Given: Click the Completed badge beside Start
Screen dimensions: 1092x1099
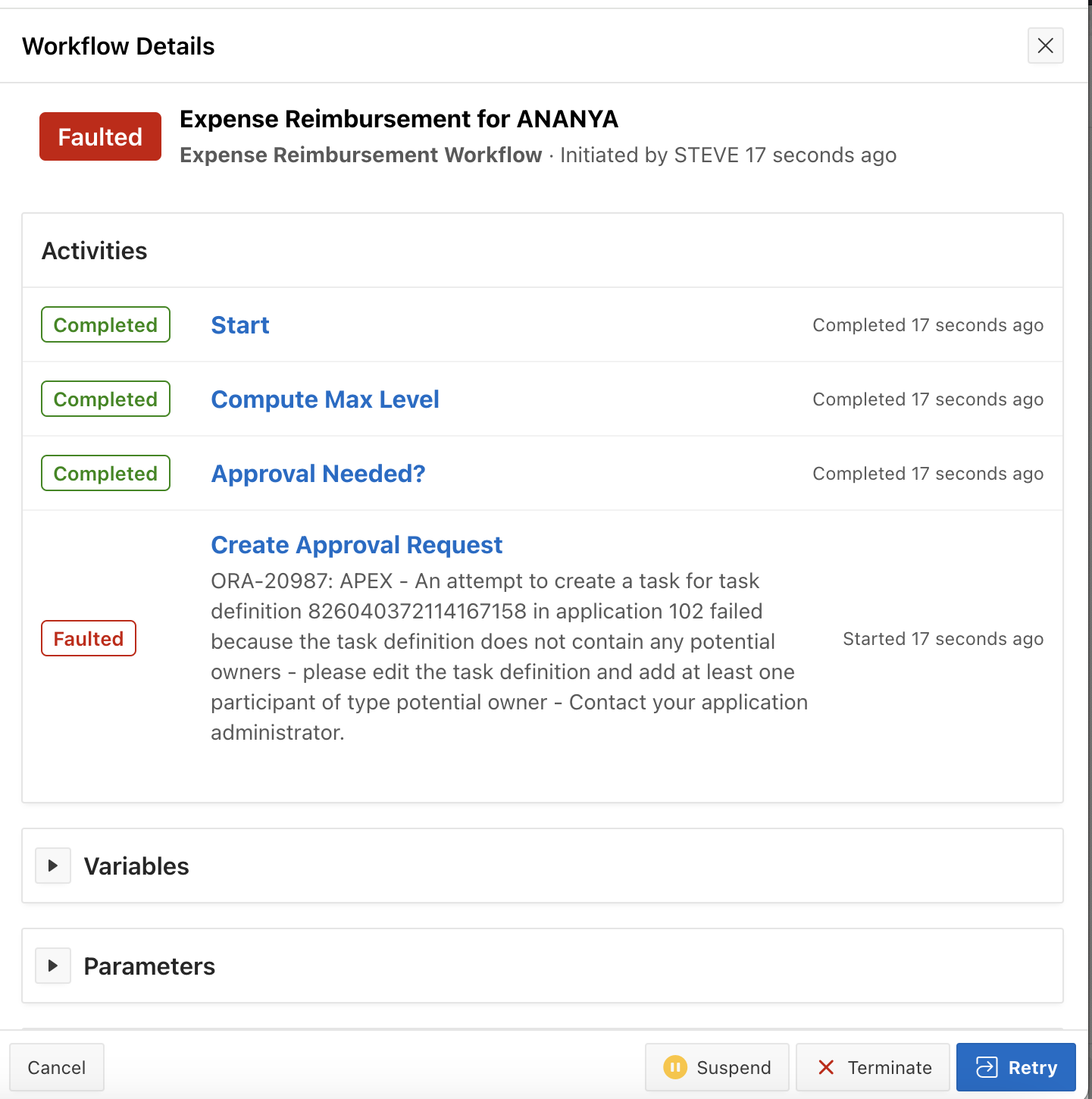Looking at the screenshot, I should [105, 325].
